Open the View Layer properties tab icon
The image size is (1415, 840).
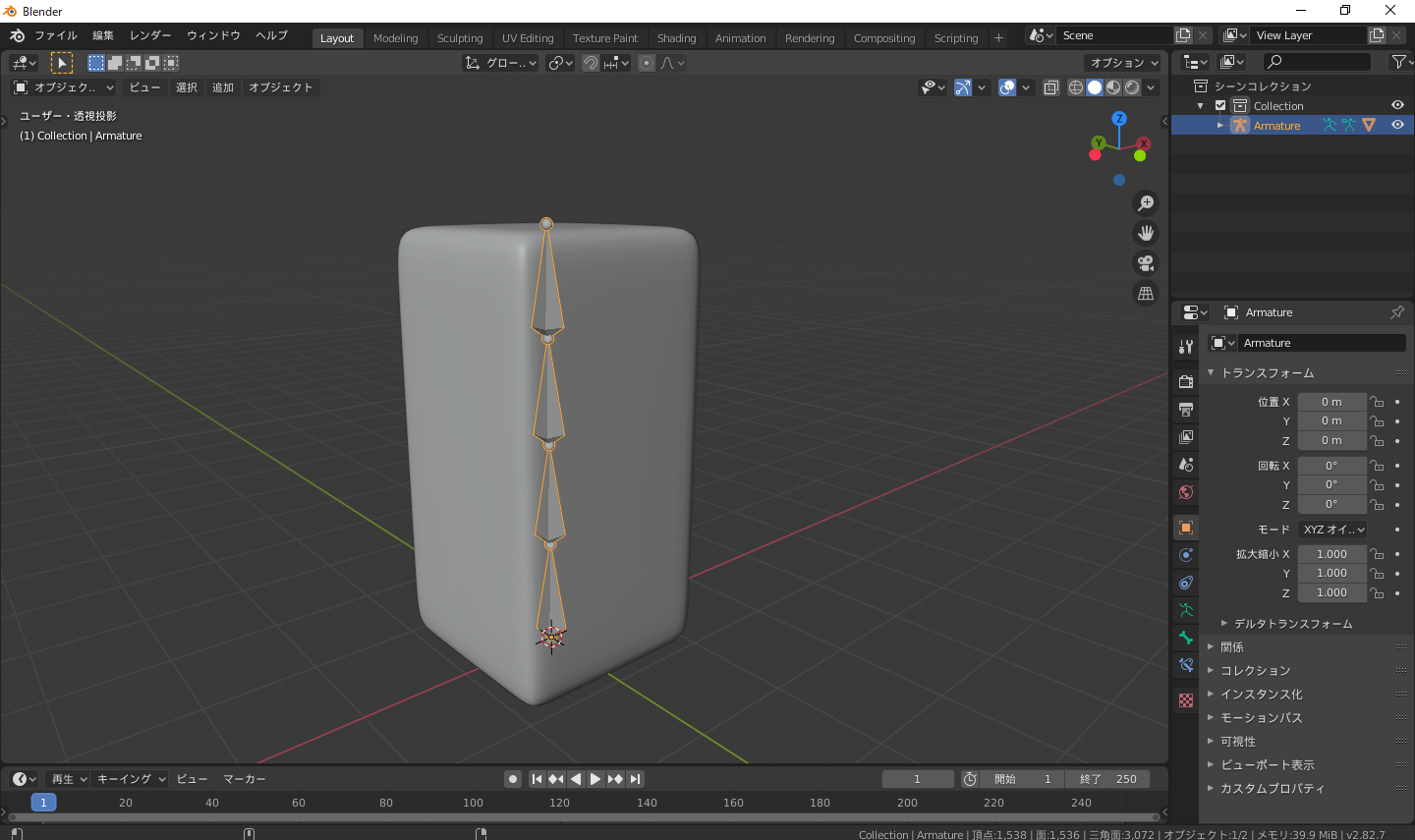[x=1186, y=436]
